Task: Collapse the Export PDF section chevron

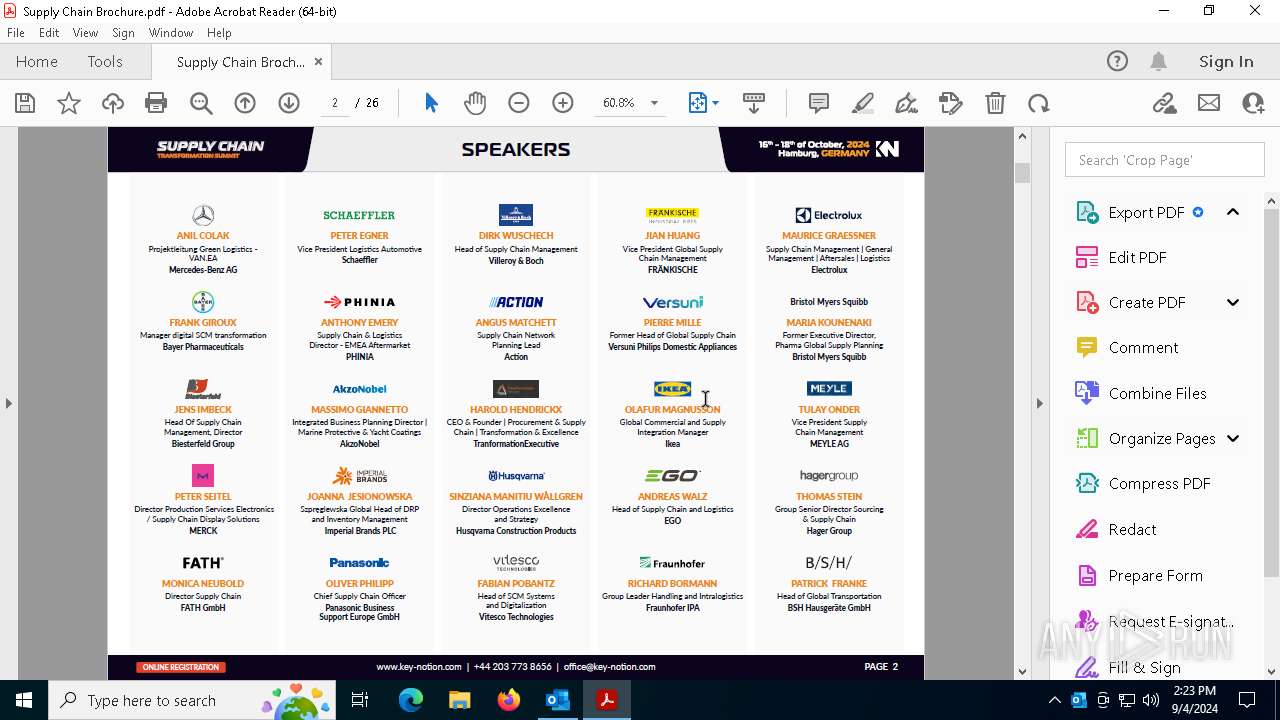Action: 1233,212
